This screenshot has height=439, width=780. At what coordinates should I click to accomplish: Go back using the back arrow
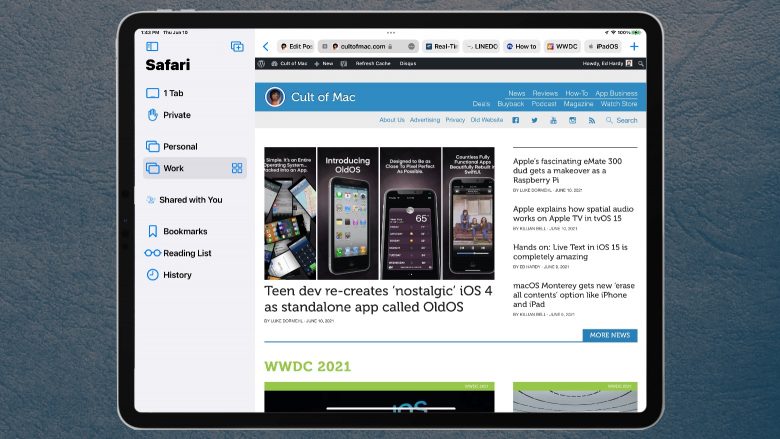(x=265, y=46)
